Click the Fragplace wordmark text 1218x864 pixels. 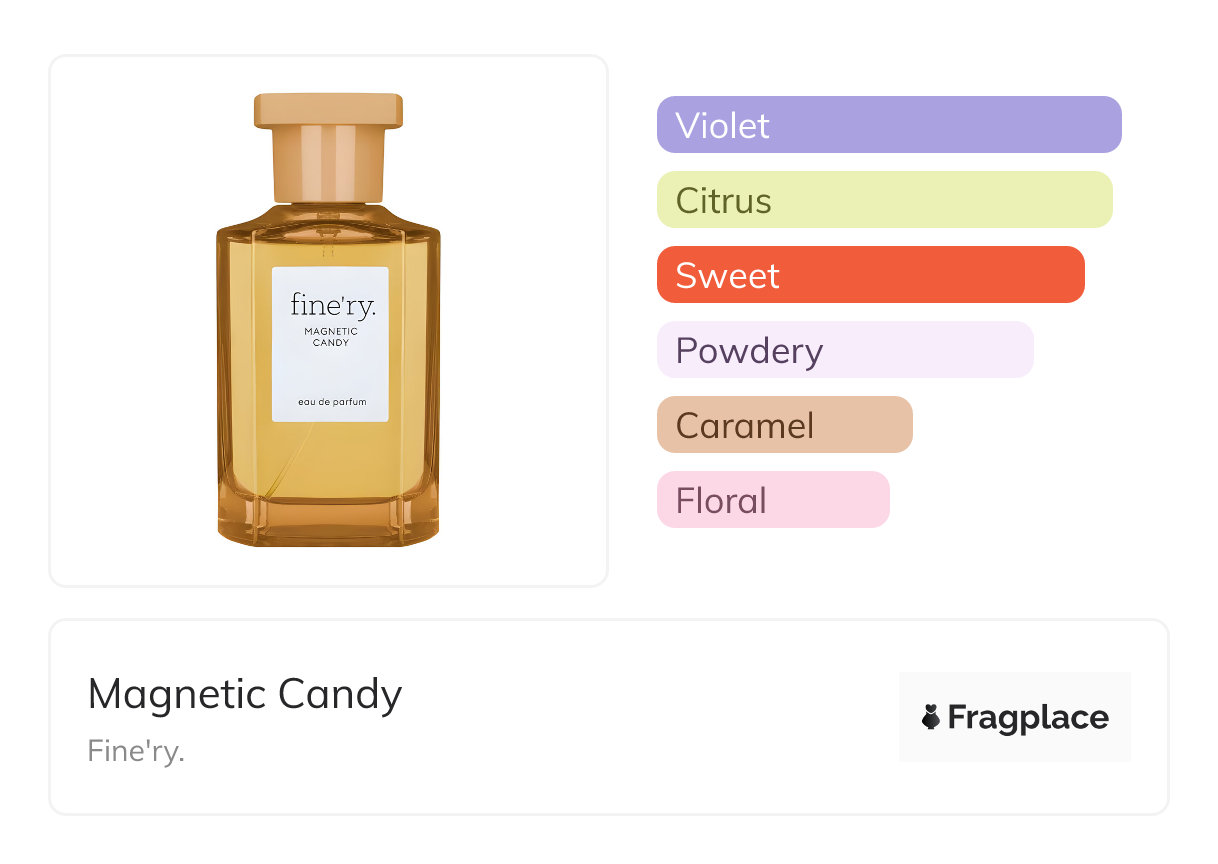coord(1028,718)
